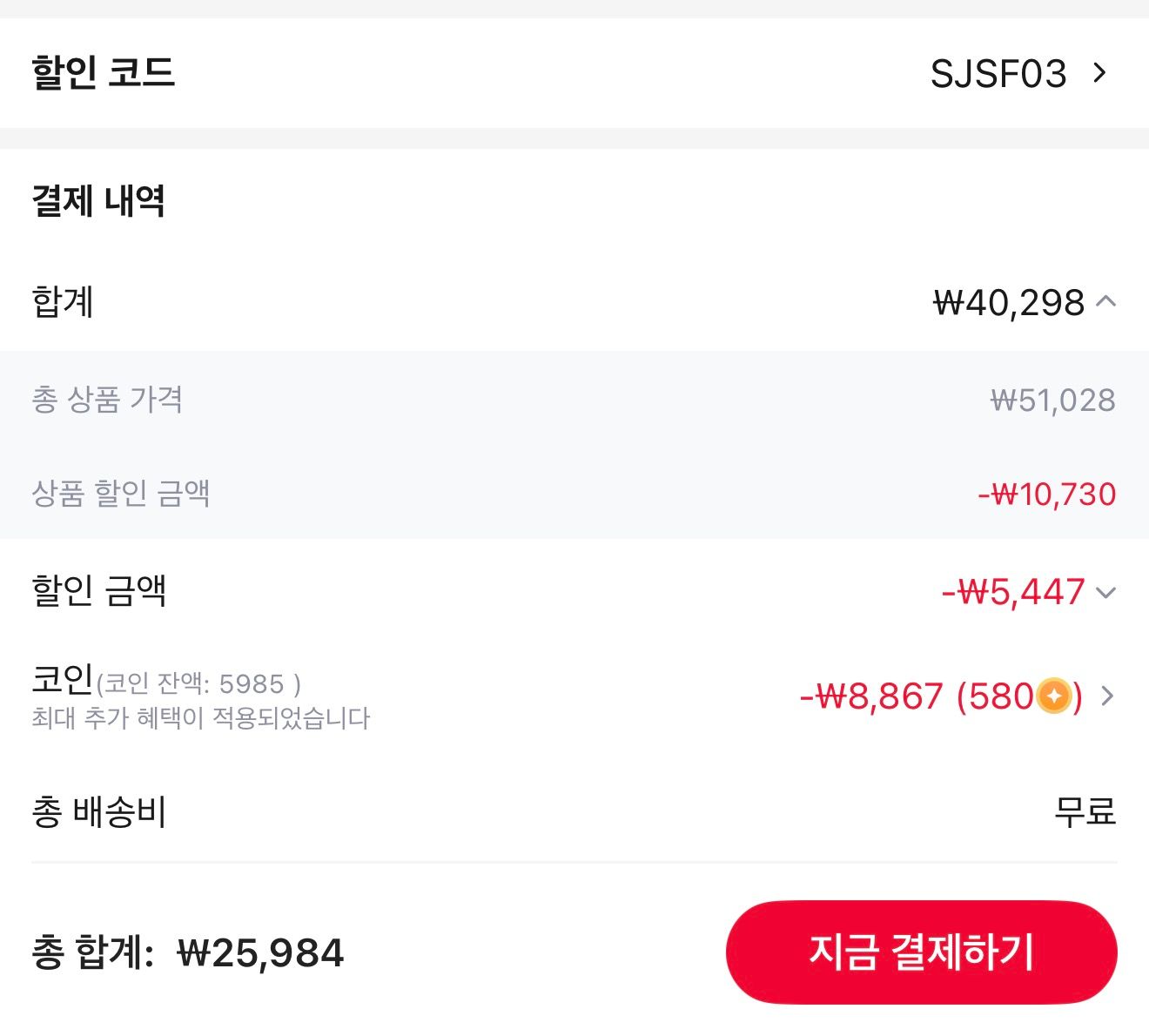Tap the -₩8,867 coin discount value

pos(871,696)
